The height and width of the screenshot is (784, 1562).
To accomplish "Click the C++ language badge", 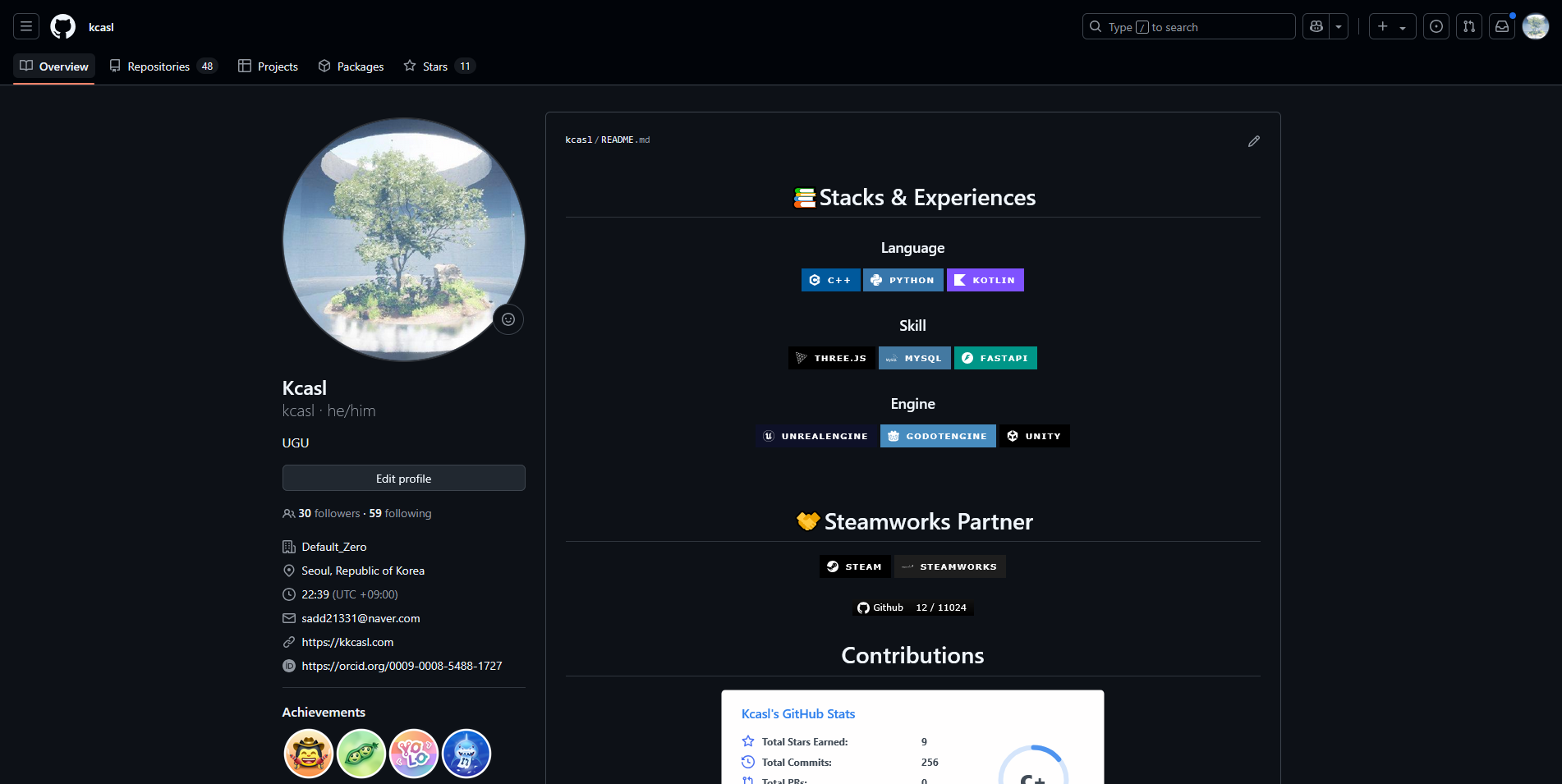I will (831, 280).
